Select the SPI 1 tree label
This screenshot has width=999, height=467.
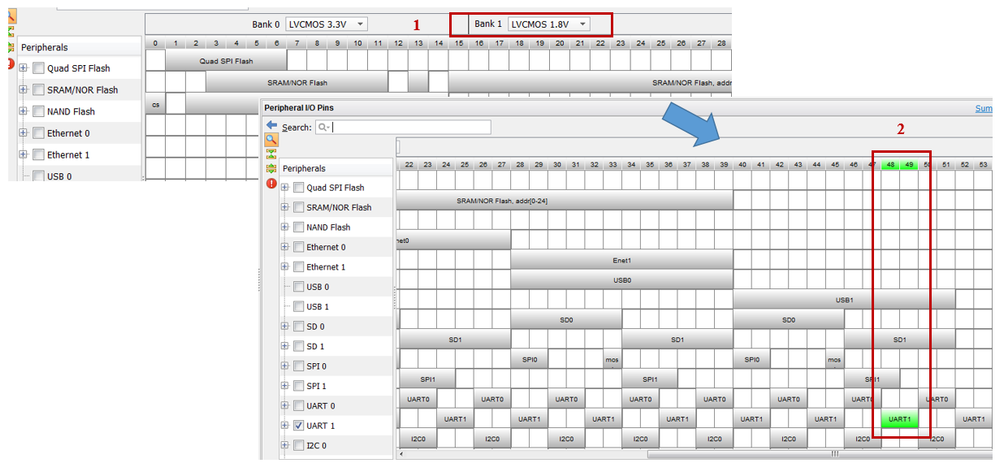click(317, 386)
